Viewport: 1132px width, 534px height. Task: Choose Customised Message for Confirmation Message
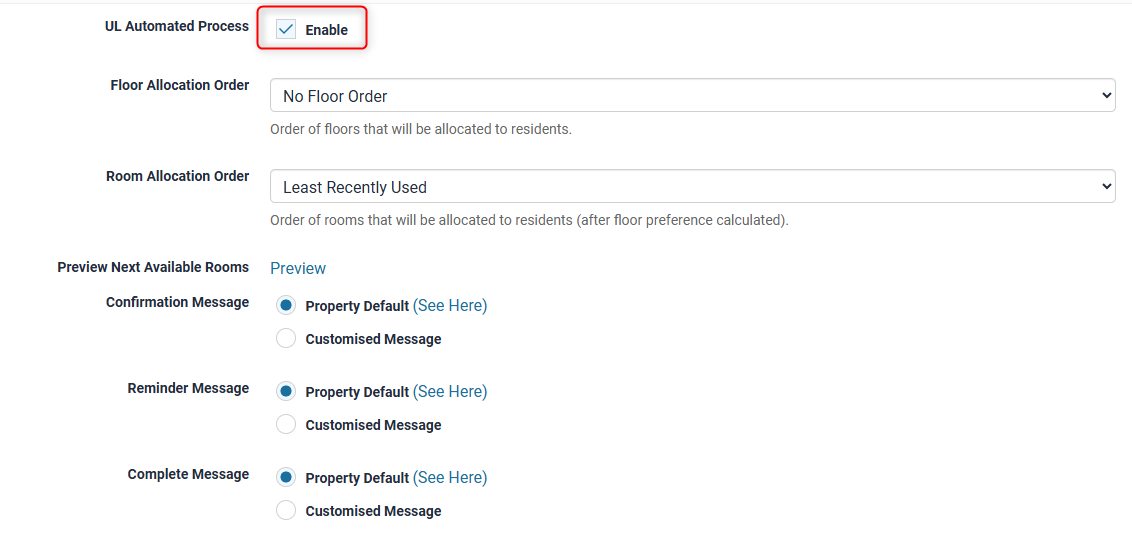(x=286, y=339)
